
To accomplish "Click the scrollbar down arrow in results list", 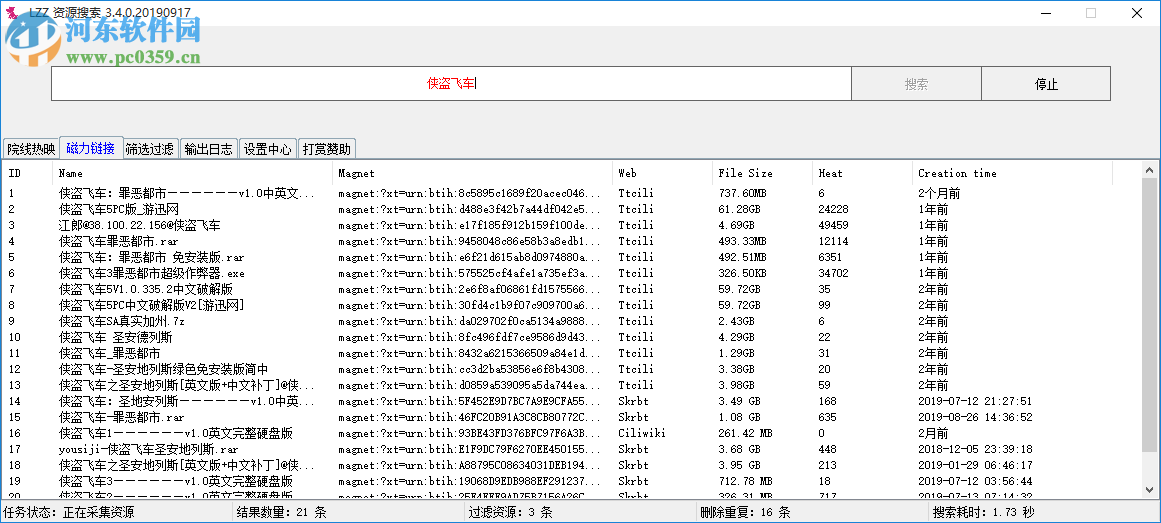I will click(x=1151, y=489).
